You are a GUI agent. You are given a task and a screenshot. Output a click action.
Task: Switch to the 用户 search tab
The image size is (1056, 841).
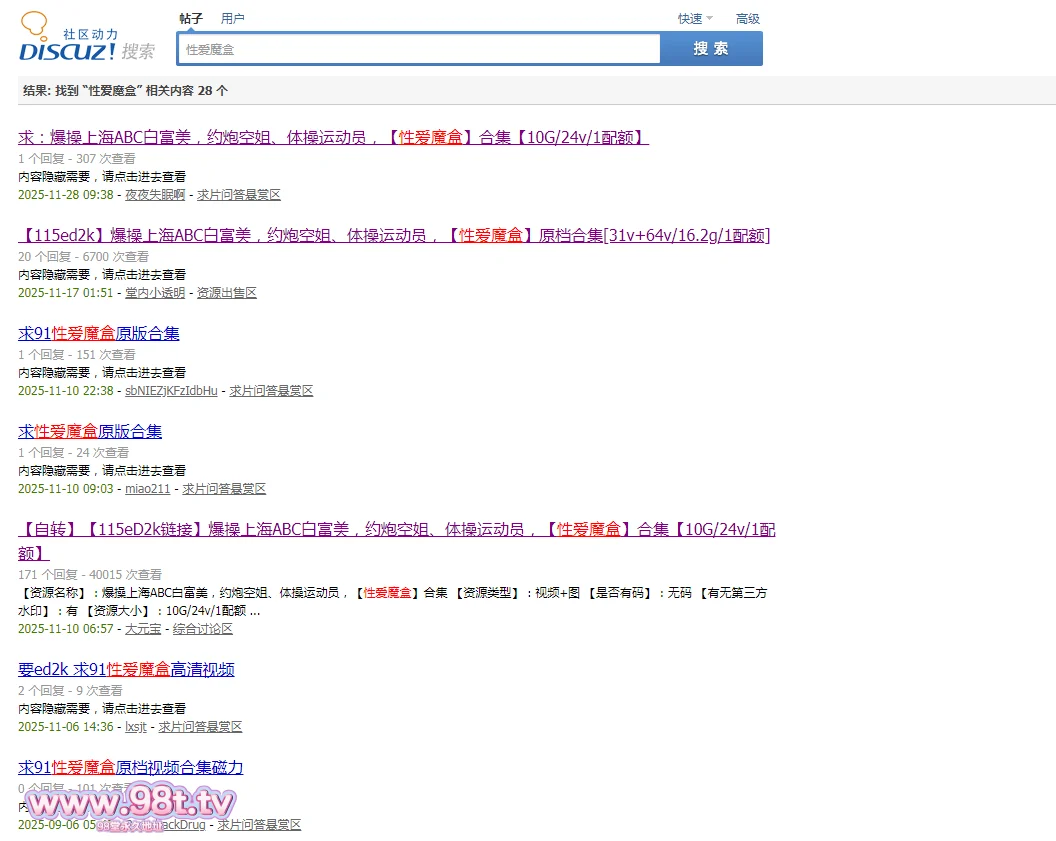[232, 18]
